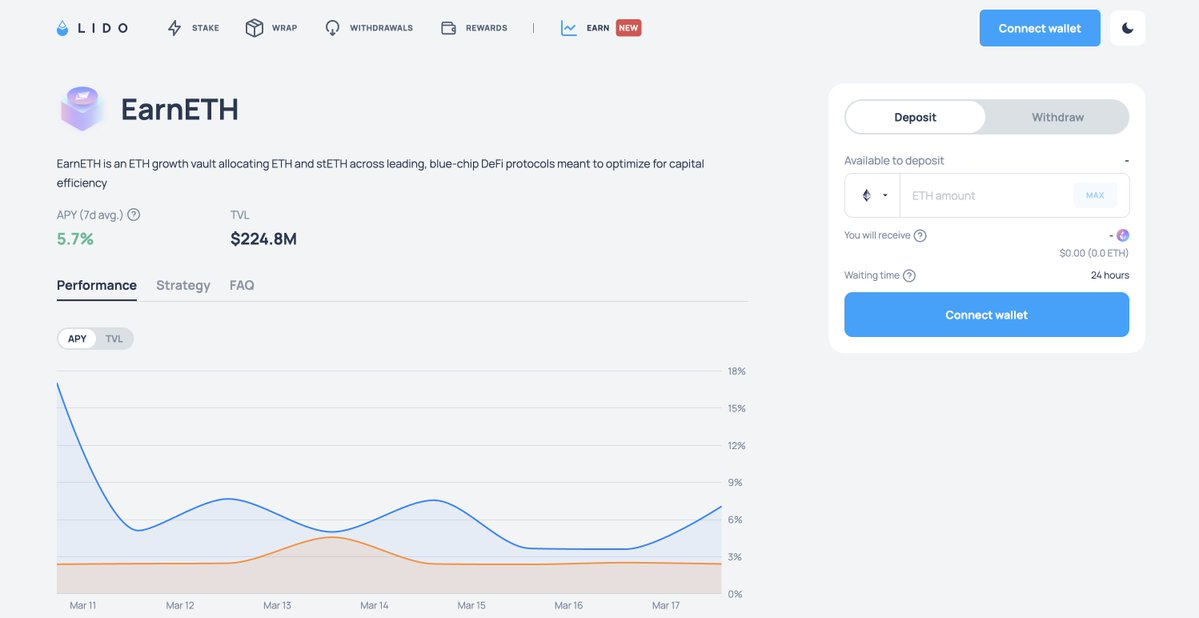
Task: Click the 'APY (7d avg.)' label
Action: pos(90,215)
